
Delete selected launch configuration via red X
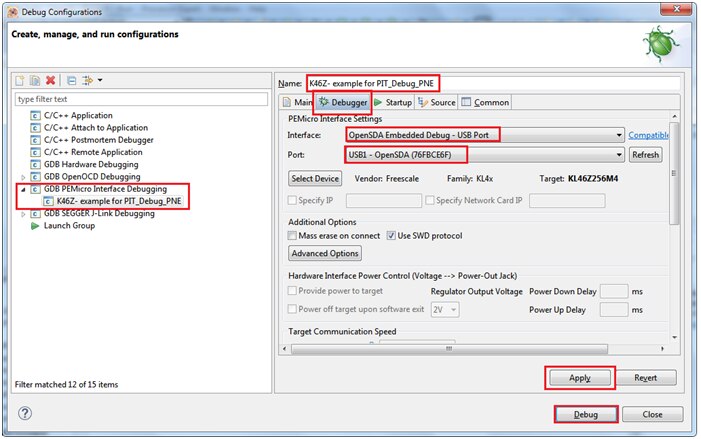coord(51,80)
